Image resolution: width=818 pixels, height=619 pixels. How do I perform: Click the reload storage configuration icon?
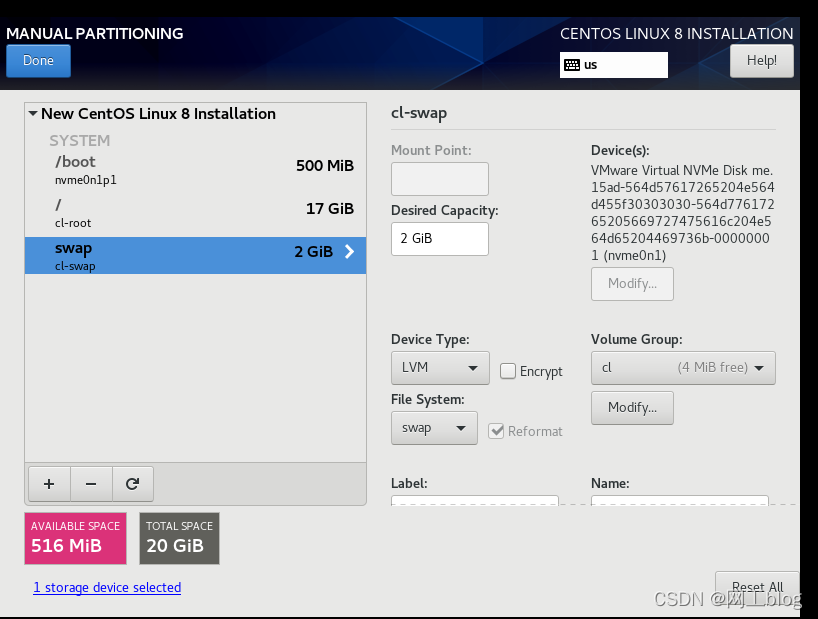pos(133,484)
